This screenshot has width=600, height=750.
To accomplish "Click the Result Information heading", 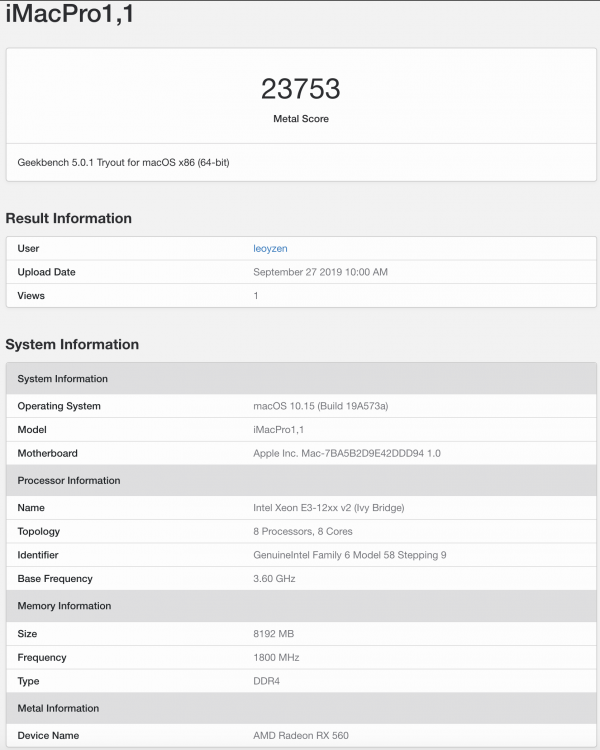I will click(68, 218).
